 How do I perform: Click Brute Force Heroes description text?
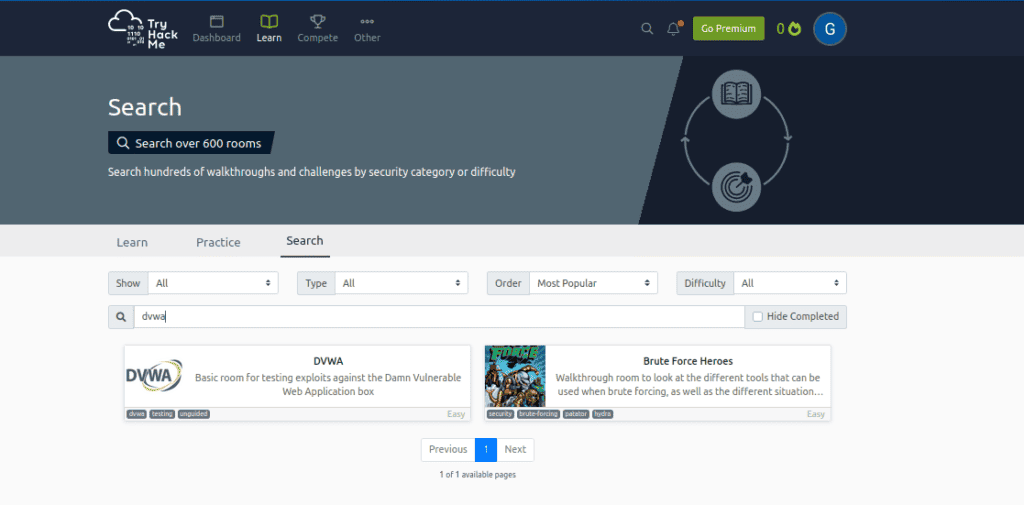(688, 385)
